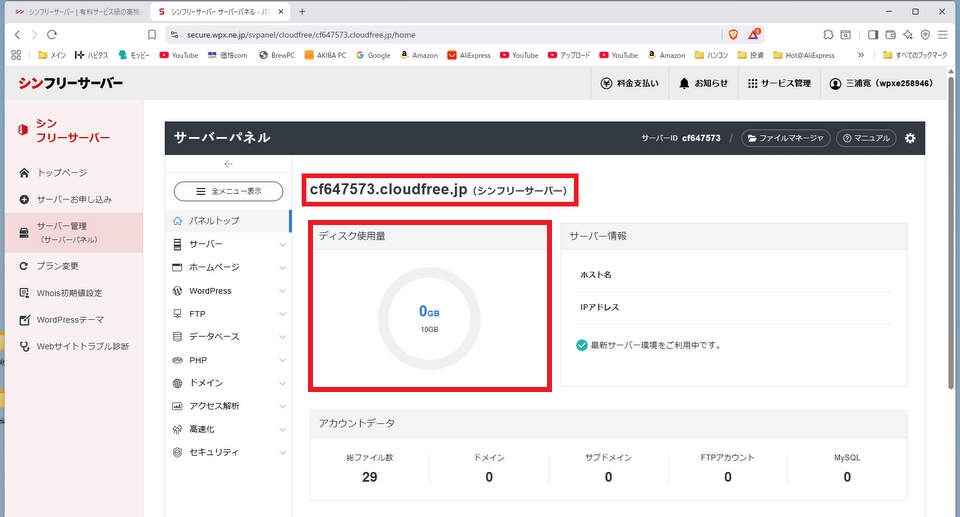Open Brave Shields lion icon
Screen dimensions: 960x517
[732, 34]
